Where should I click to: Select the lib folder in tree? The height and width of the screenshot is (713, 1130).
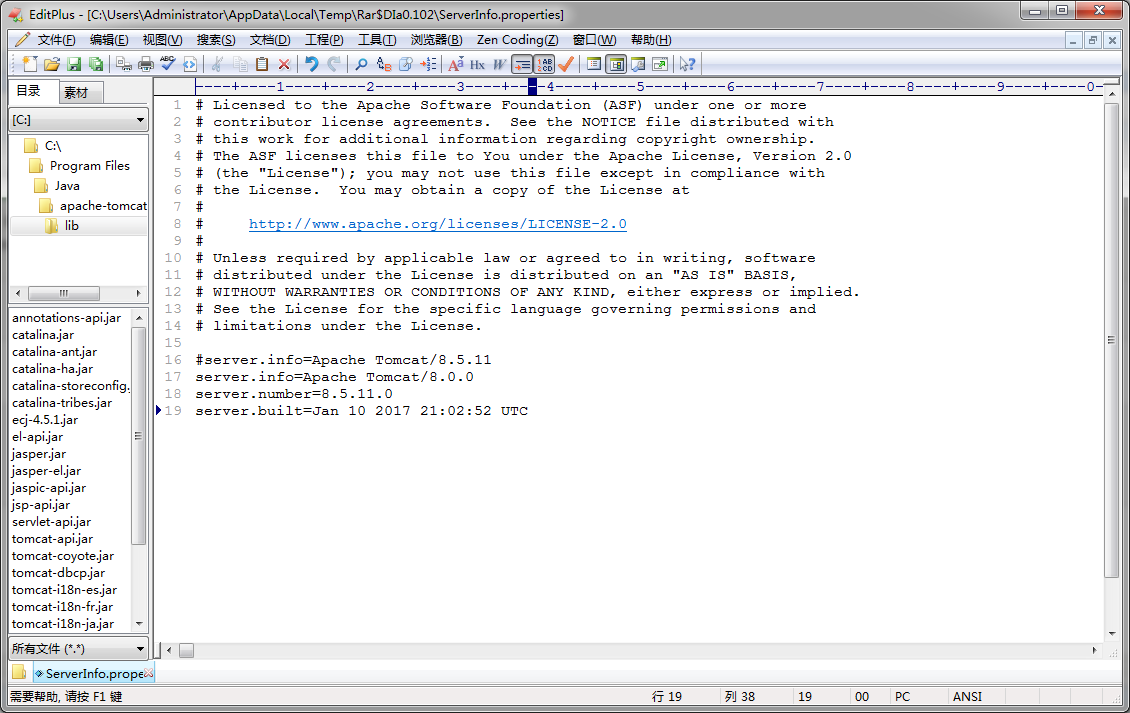click(71, 226)
